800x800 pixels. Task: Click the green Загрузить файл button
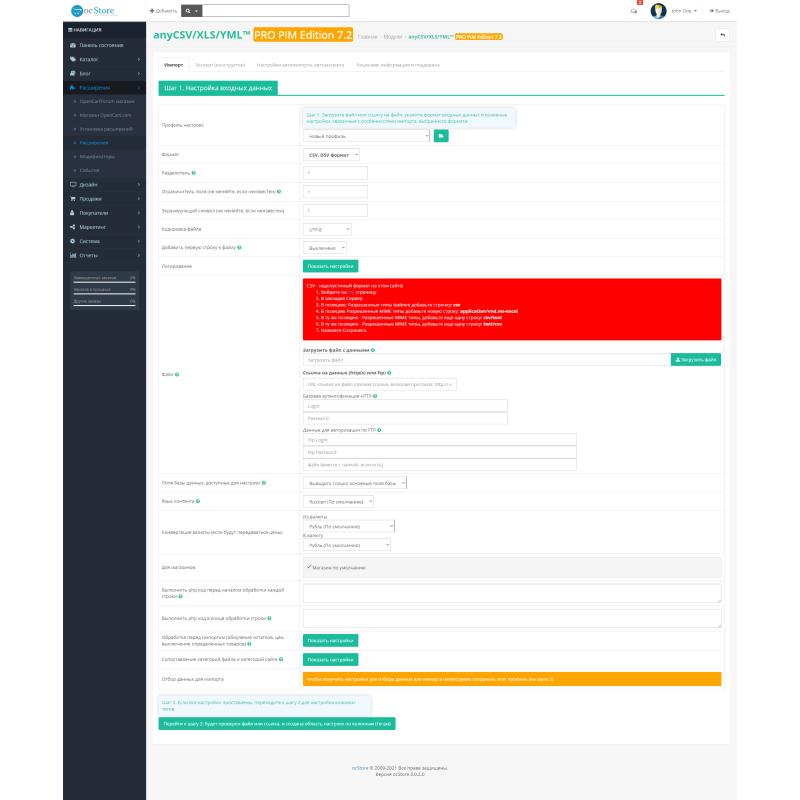click(695, 358)
